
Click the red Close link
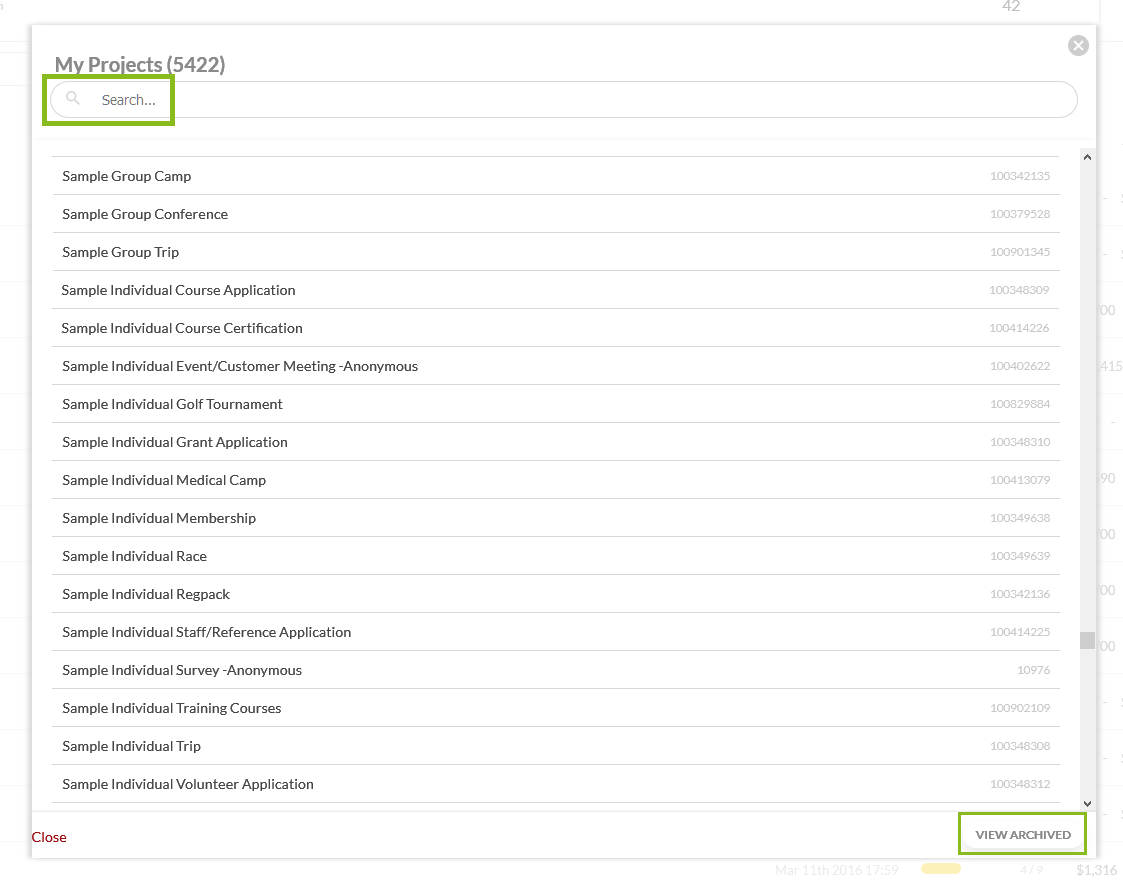(x=49, y=837)
